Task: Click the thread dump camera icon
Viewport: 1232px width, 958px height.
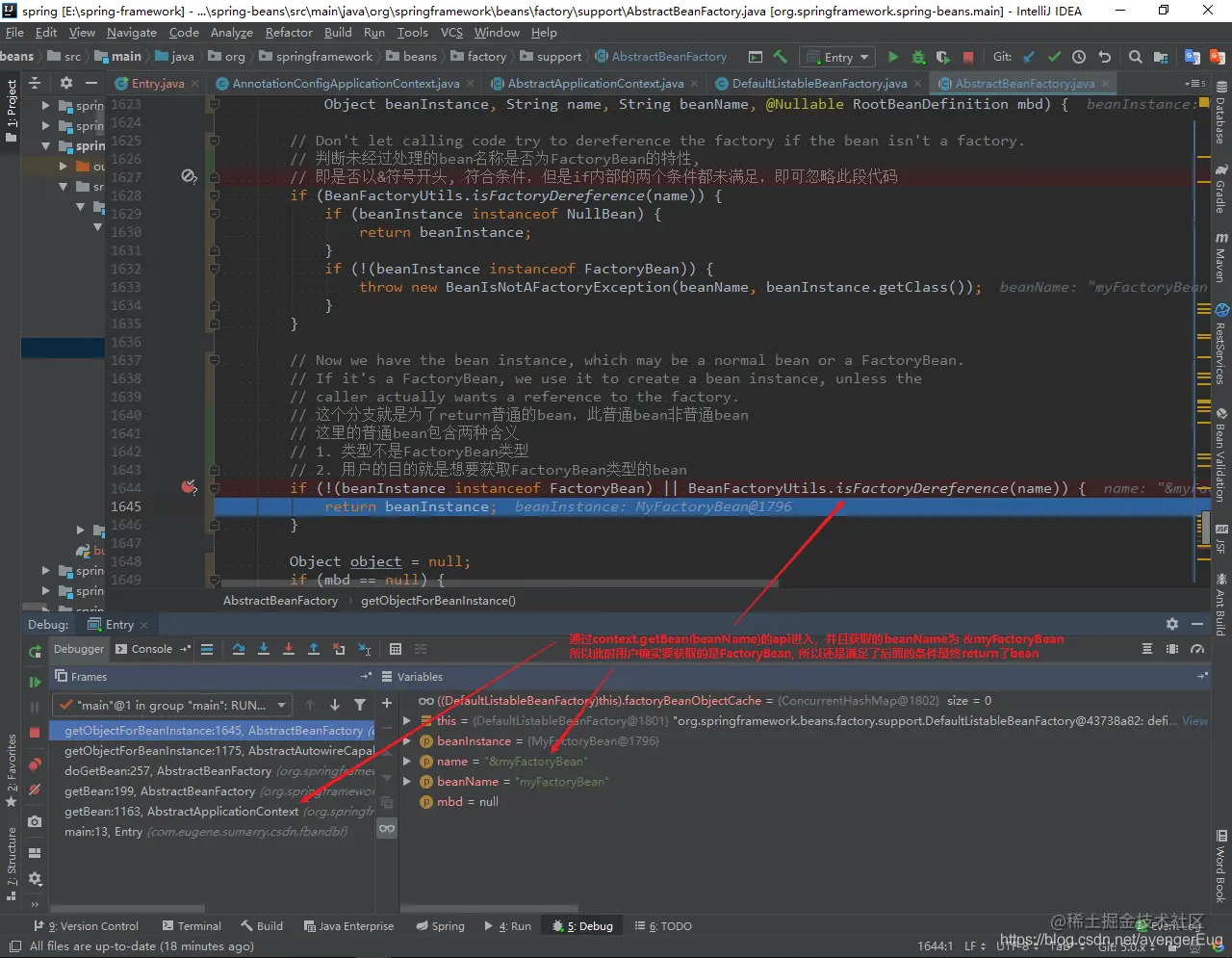Action: click(x=35, y=821)
